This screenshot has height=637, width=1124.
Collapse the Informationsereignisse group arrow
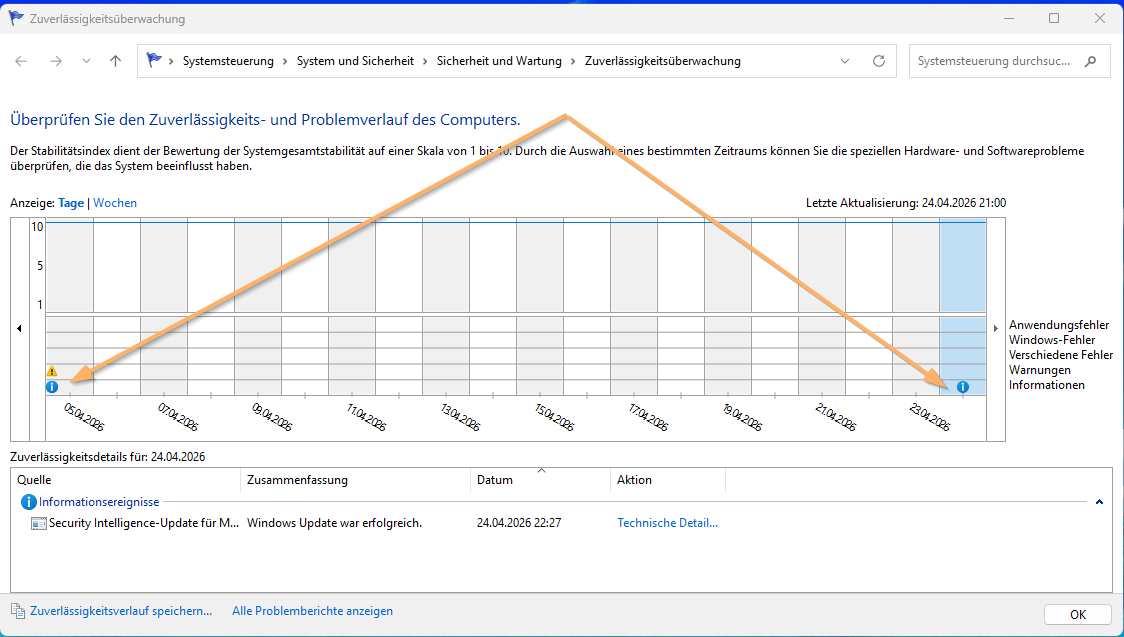tap(1100, 502)
